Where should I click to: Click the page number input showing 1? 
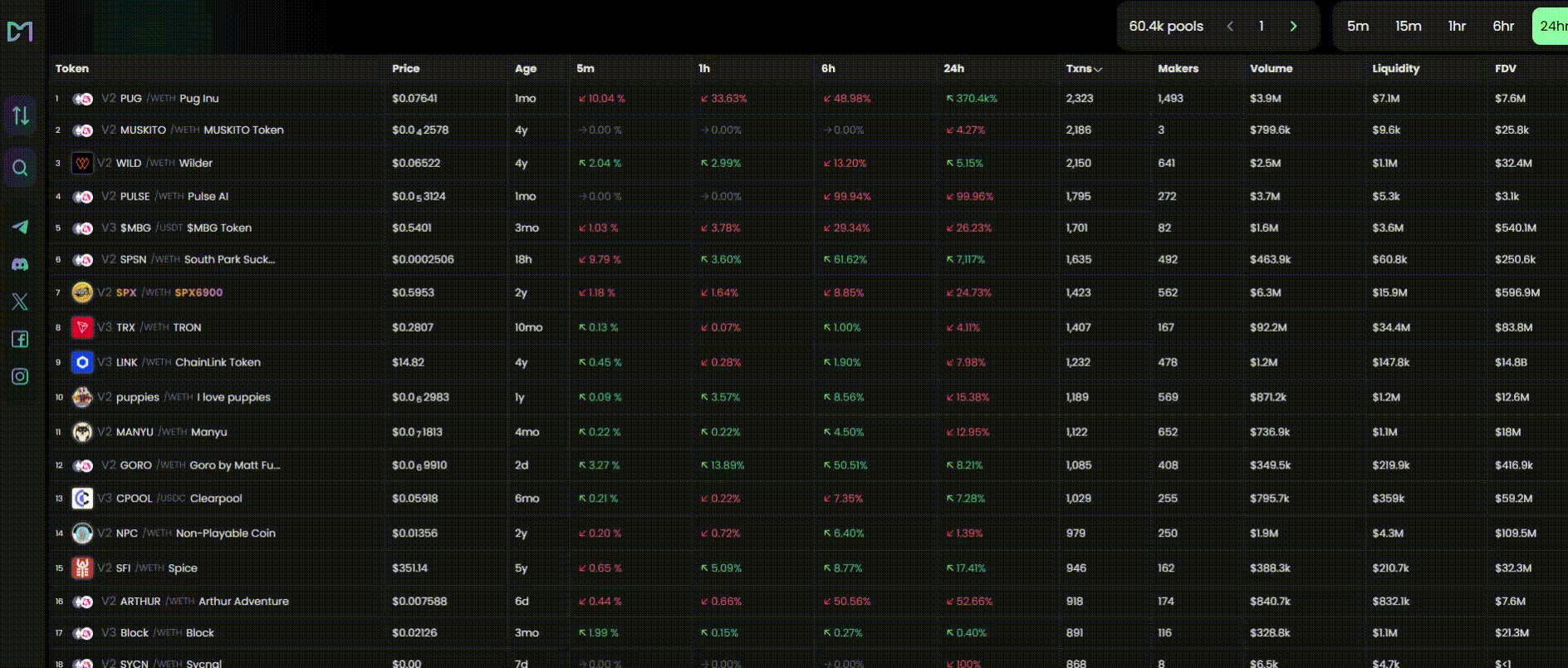1261,26
